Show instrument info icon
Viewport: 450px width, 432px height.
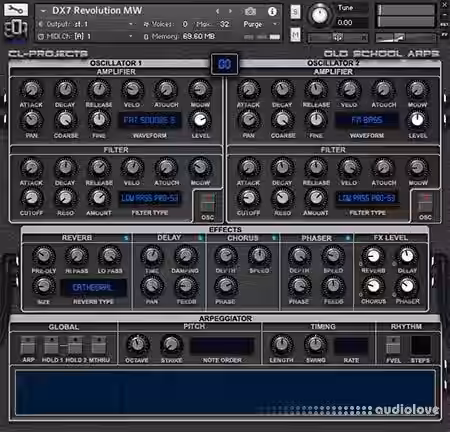(x=272, y=12)
